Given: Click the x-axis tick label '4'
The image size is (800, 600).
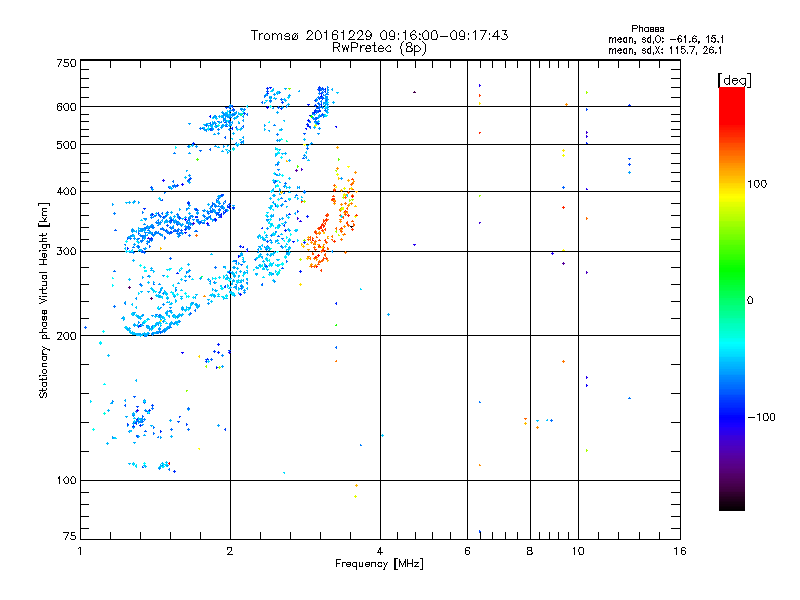Looking at the screenshot, I should (380, 551).
